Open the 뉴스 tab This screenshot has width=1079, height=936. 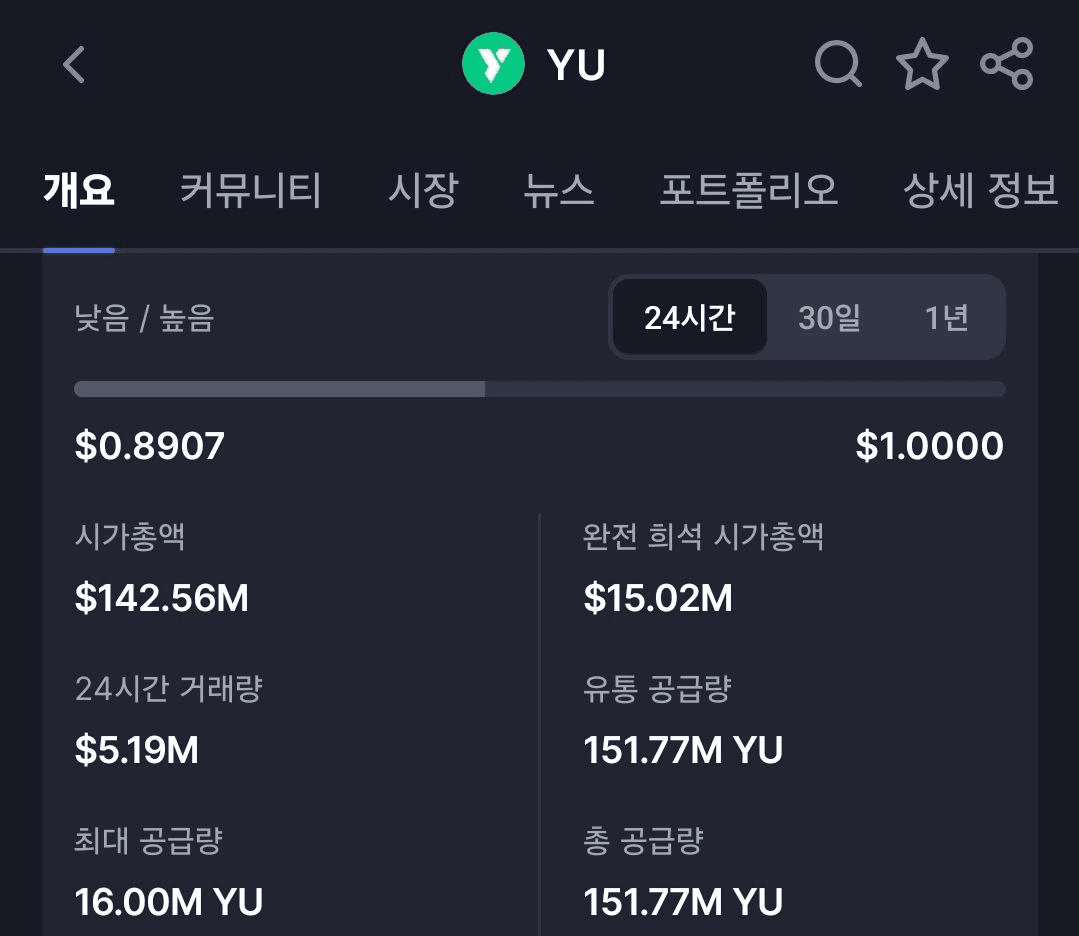(559, 191)
